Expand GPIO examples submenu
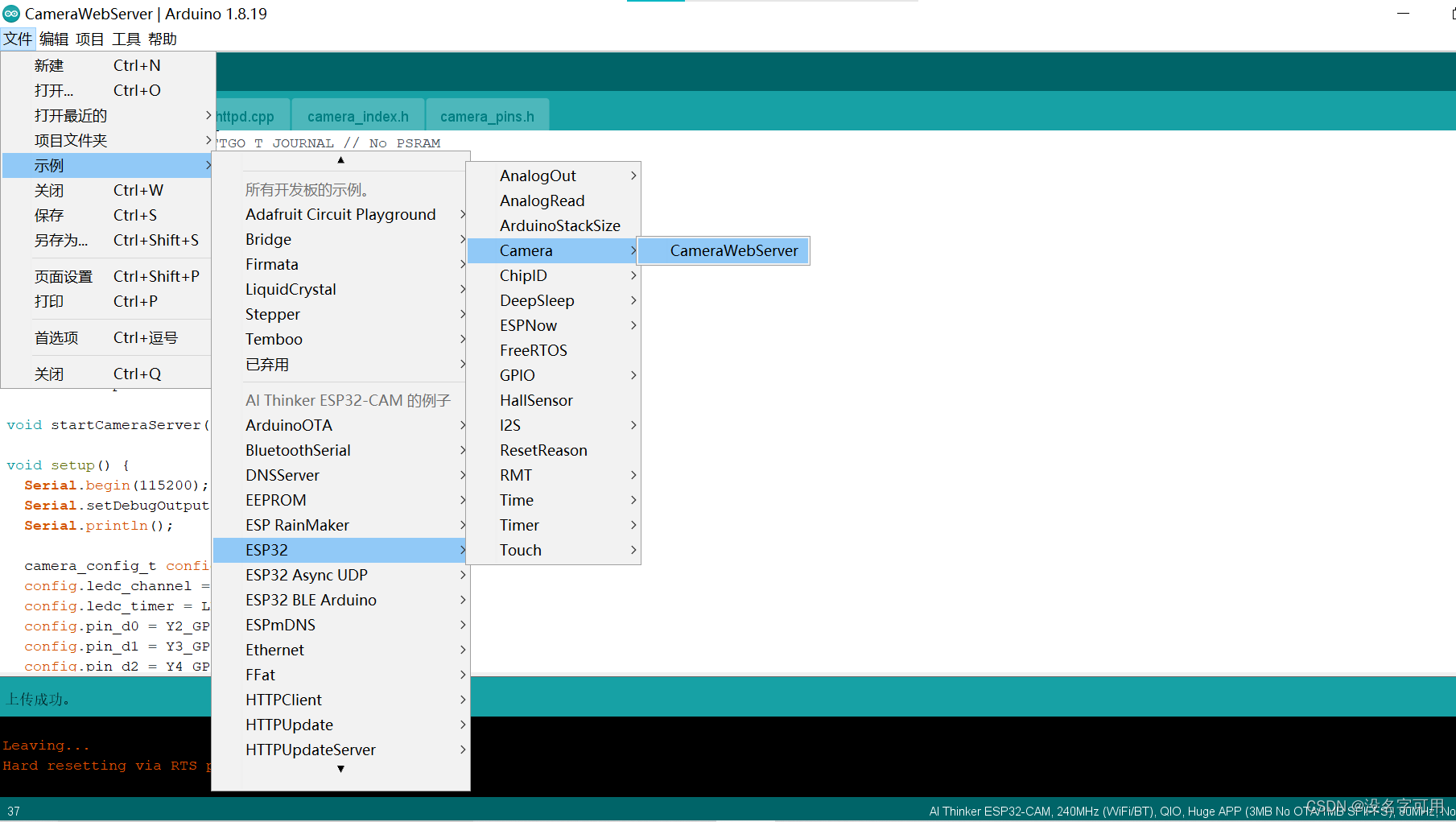 (554, 375)
